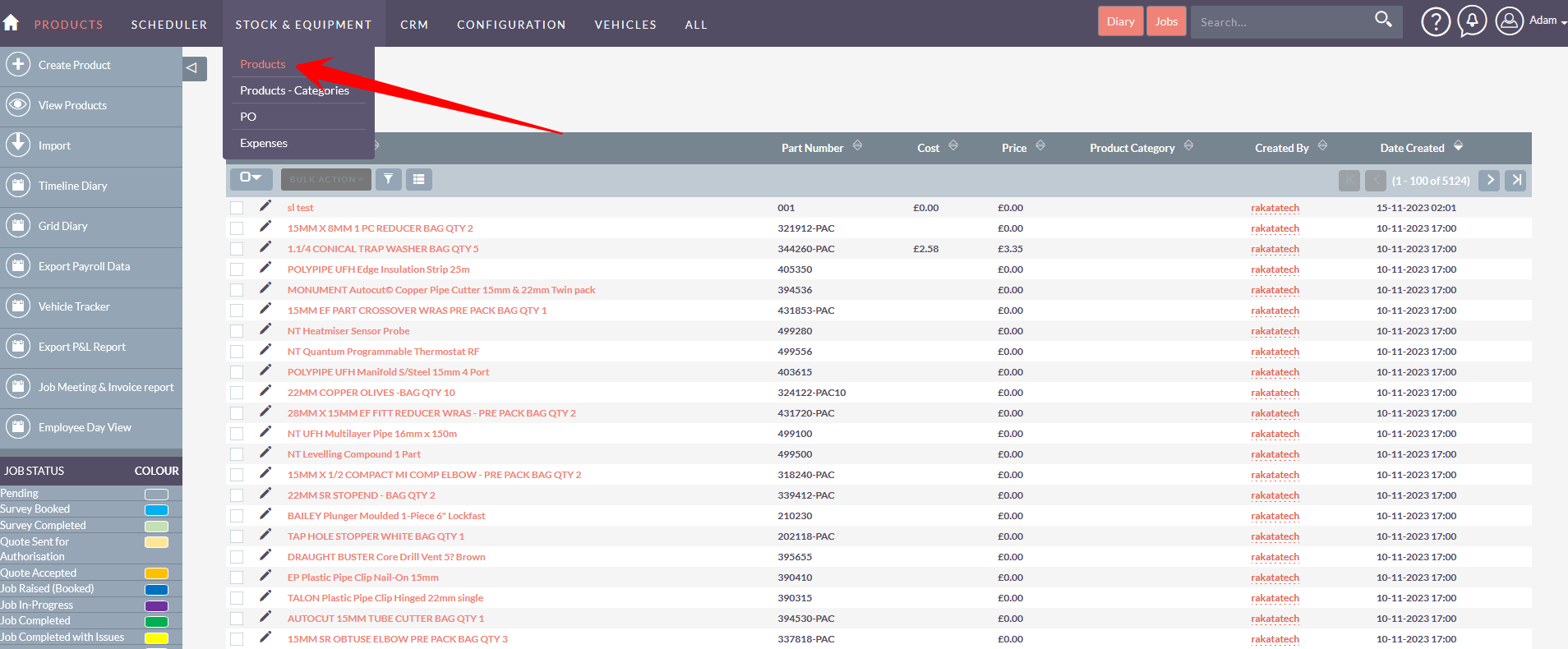Click the Job Completed green colour swatch
Viewport: 1568px width, 649px height.
point(156,622)
